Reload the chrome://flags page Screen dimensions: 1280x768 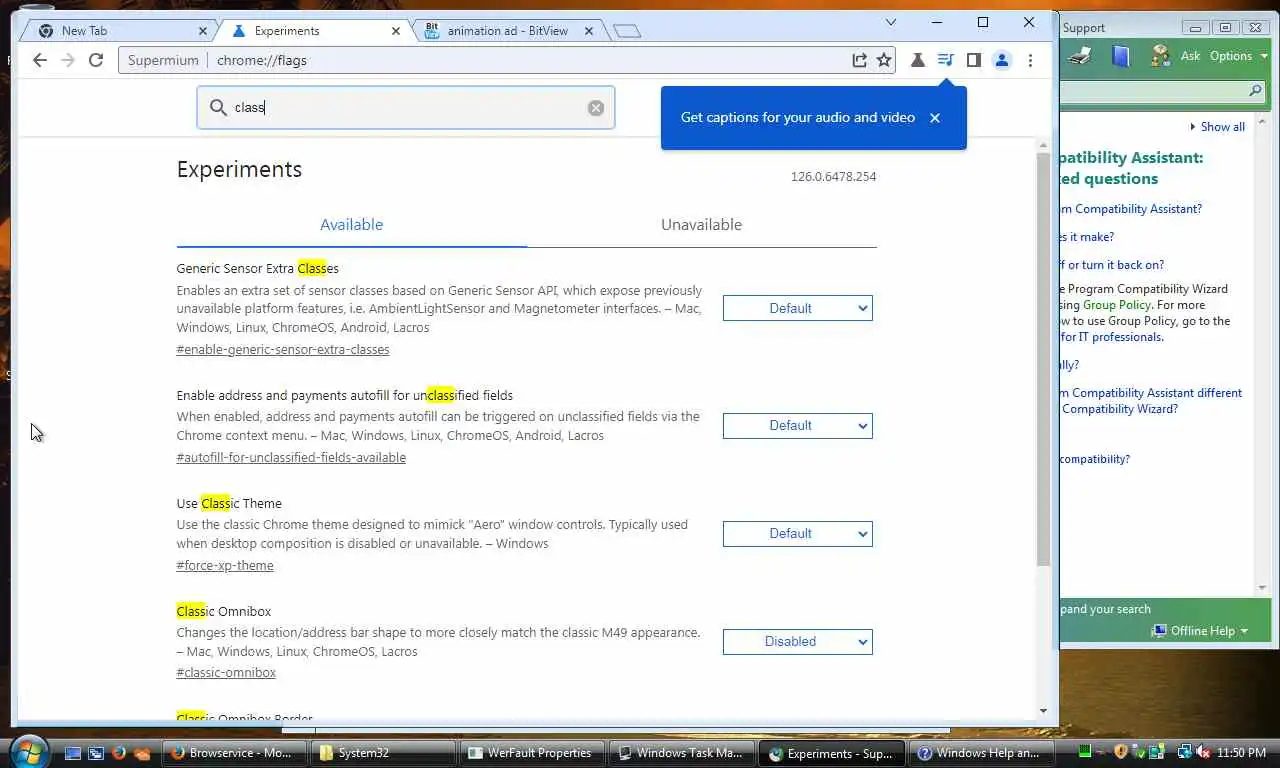pyautogui.click(x=96, y=60)
